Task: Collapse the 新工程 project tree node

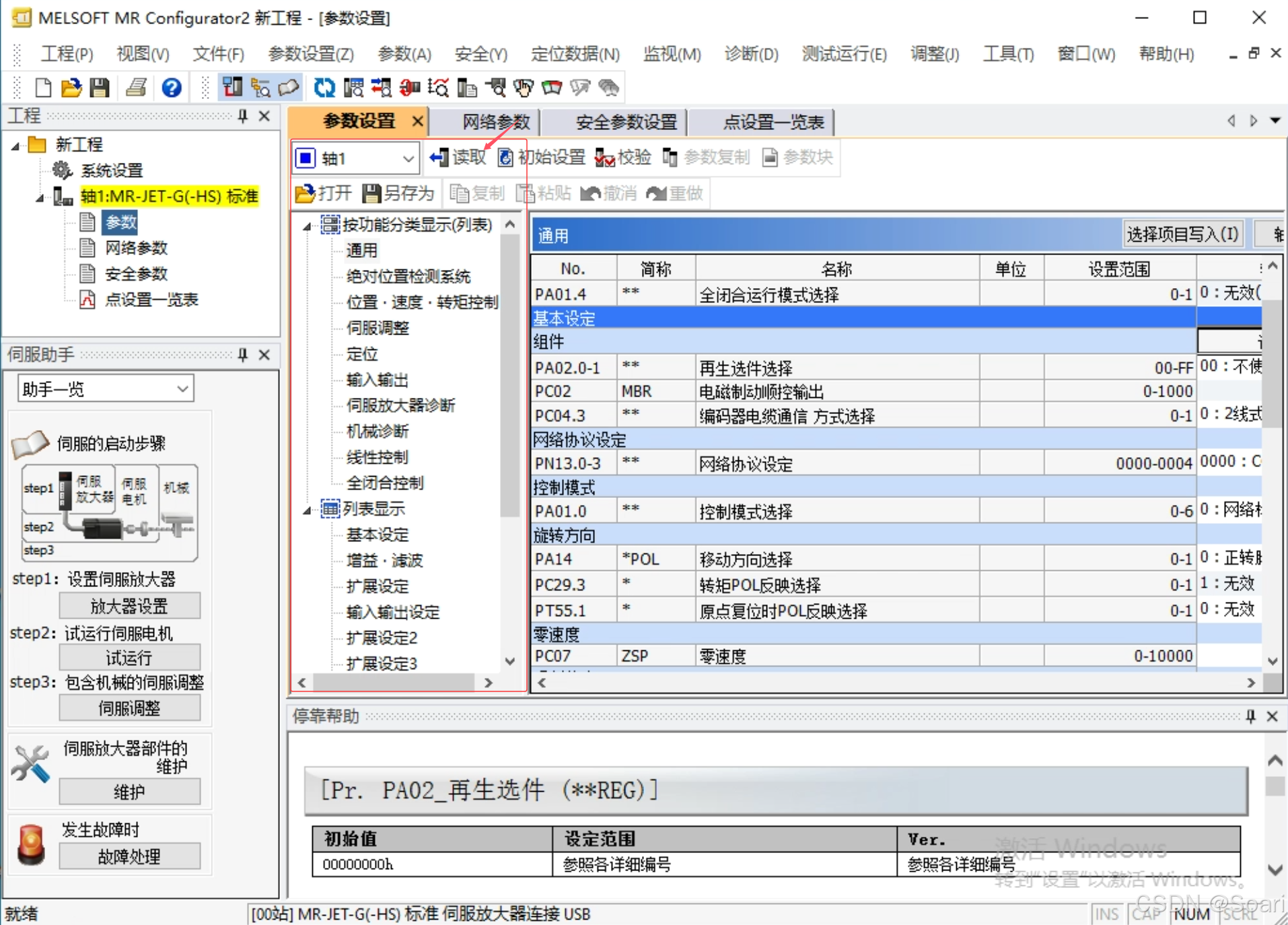Action: (x=15, y=145)
